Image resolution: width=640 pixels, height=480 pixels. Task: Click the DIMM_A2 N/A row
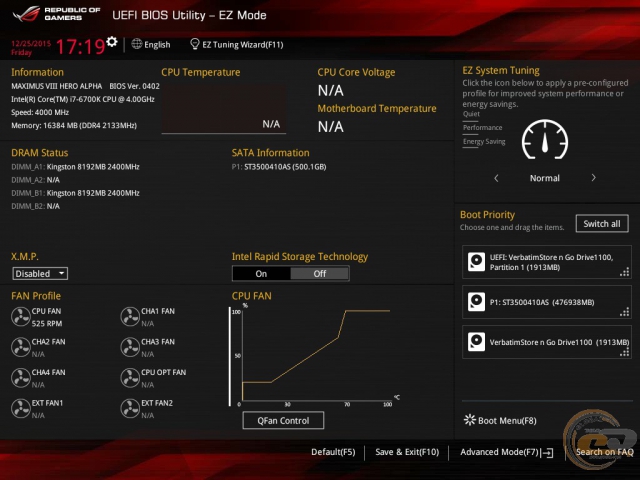click(36, 180)
